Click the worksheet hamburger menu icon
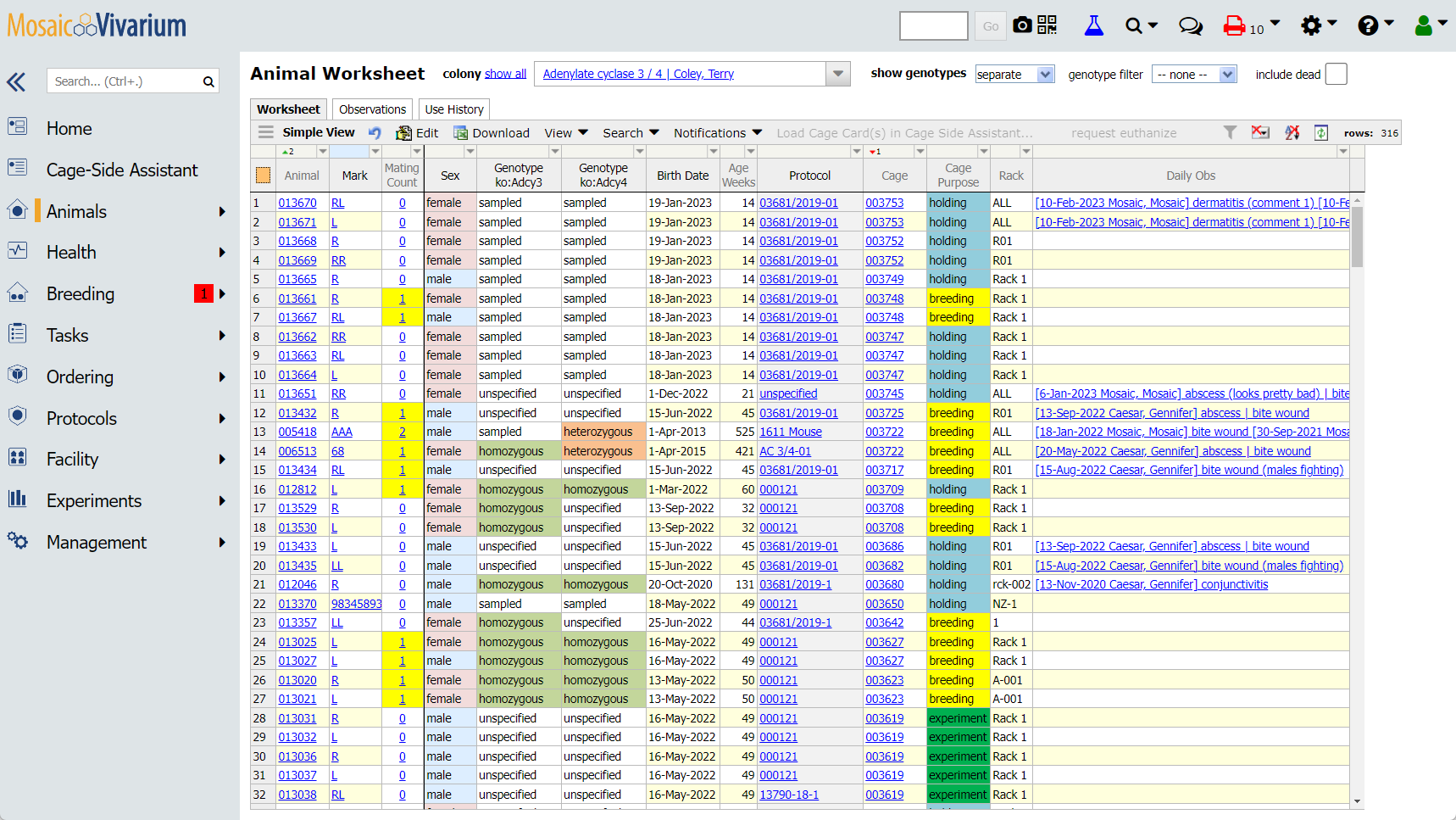 point(266,132)
